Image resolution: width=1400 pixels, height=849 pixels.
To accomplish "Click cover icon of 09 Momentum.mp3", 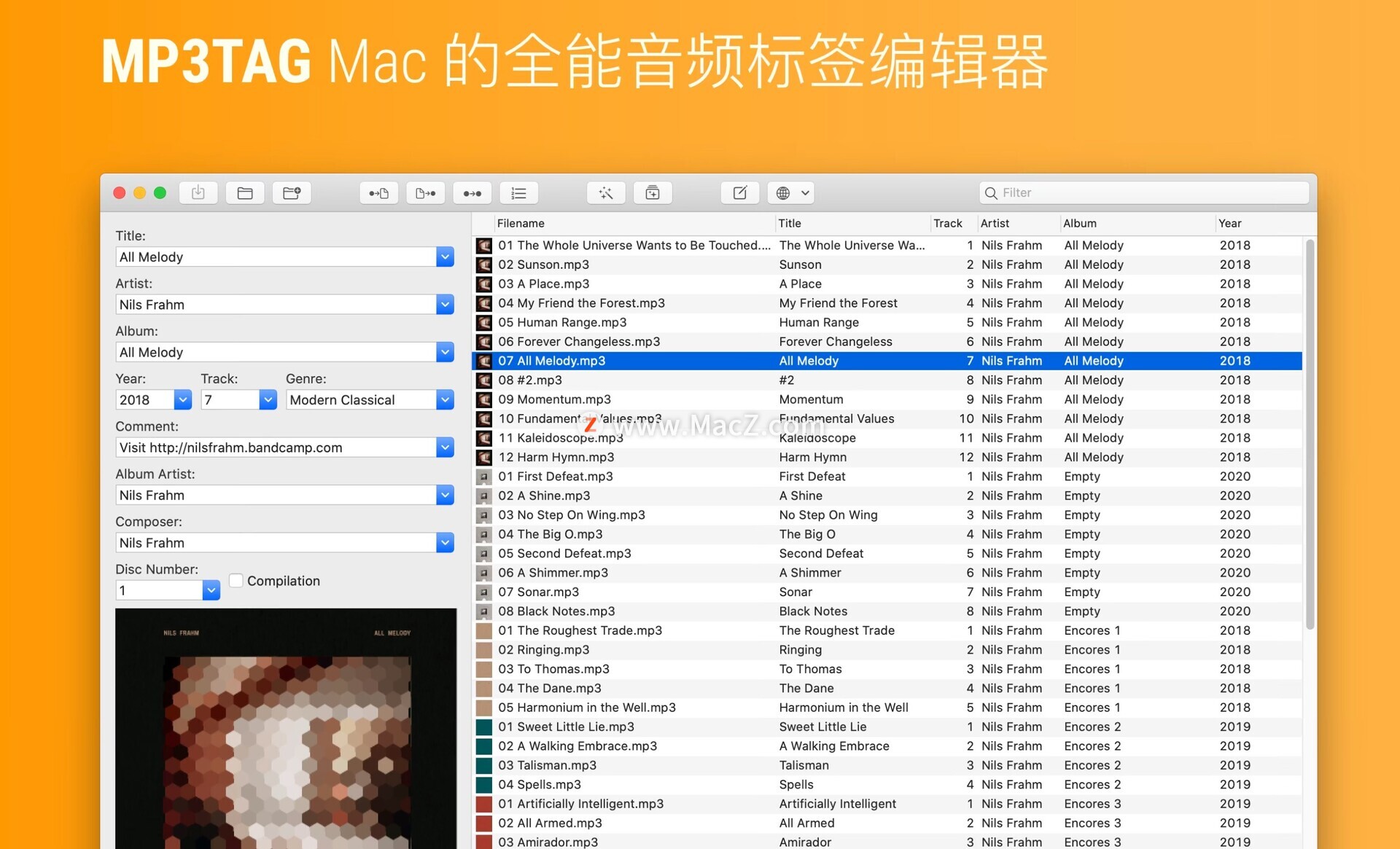I will click(483, 399).
